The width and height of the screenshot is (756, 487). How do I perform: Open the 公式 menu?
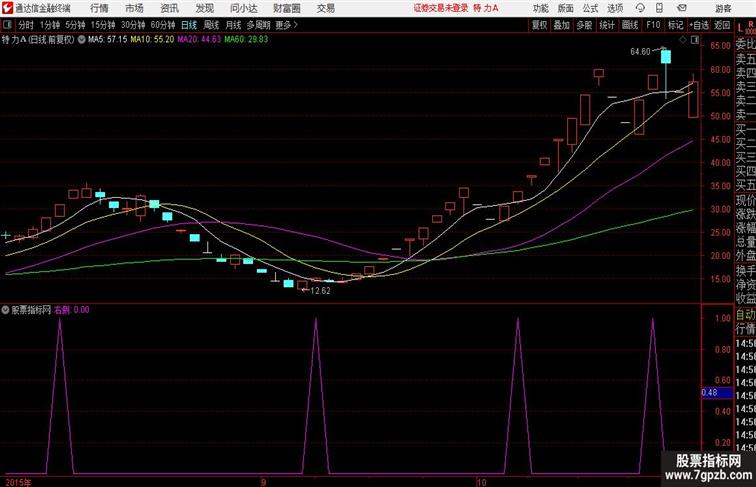coord(590,8)
